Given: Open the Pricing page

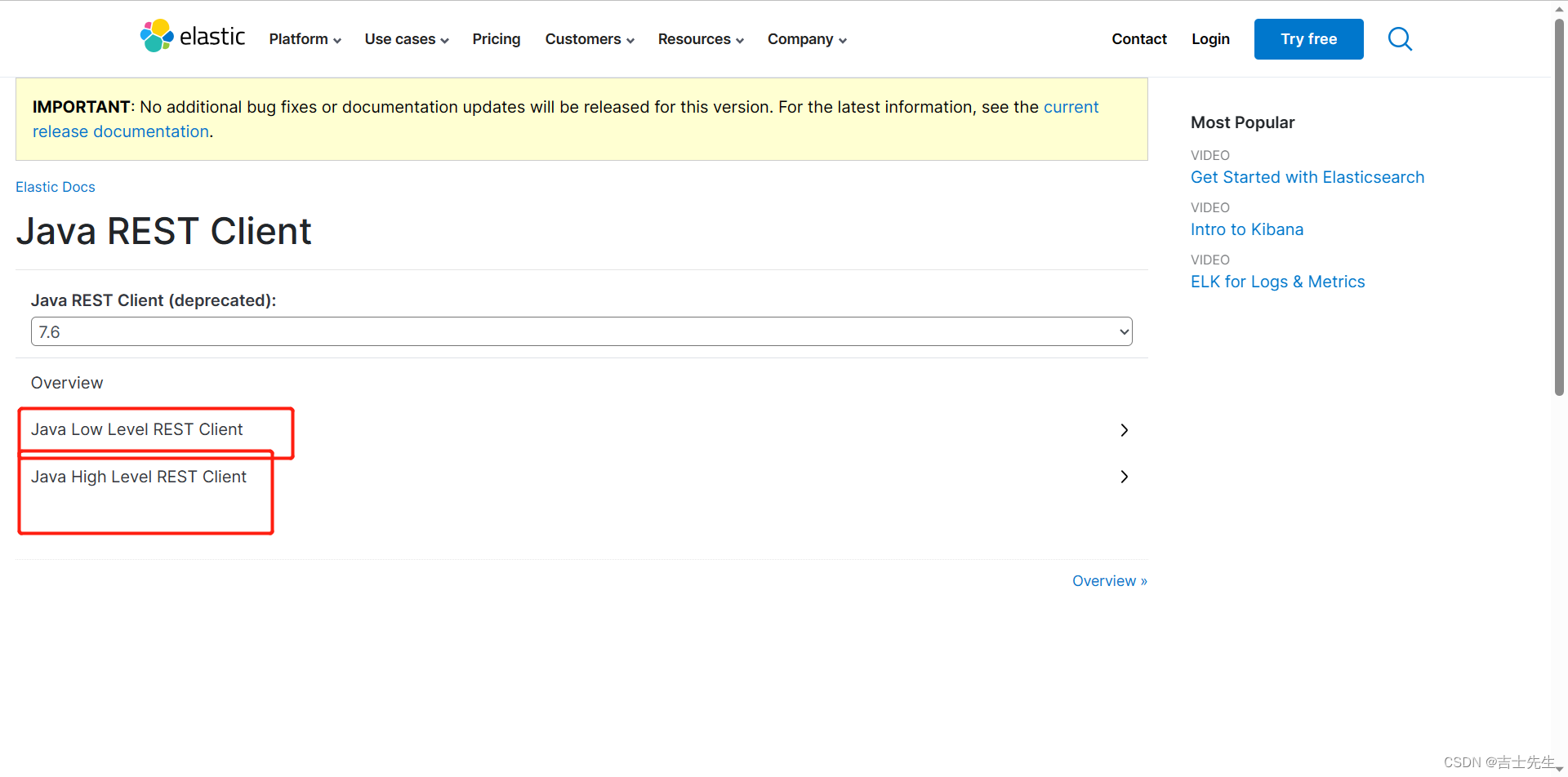Looking at the screenshot, I should coord(497,39).
